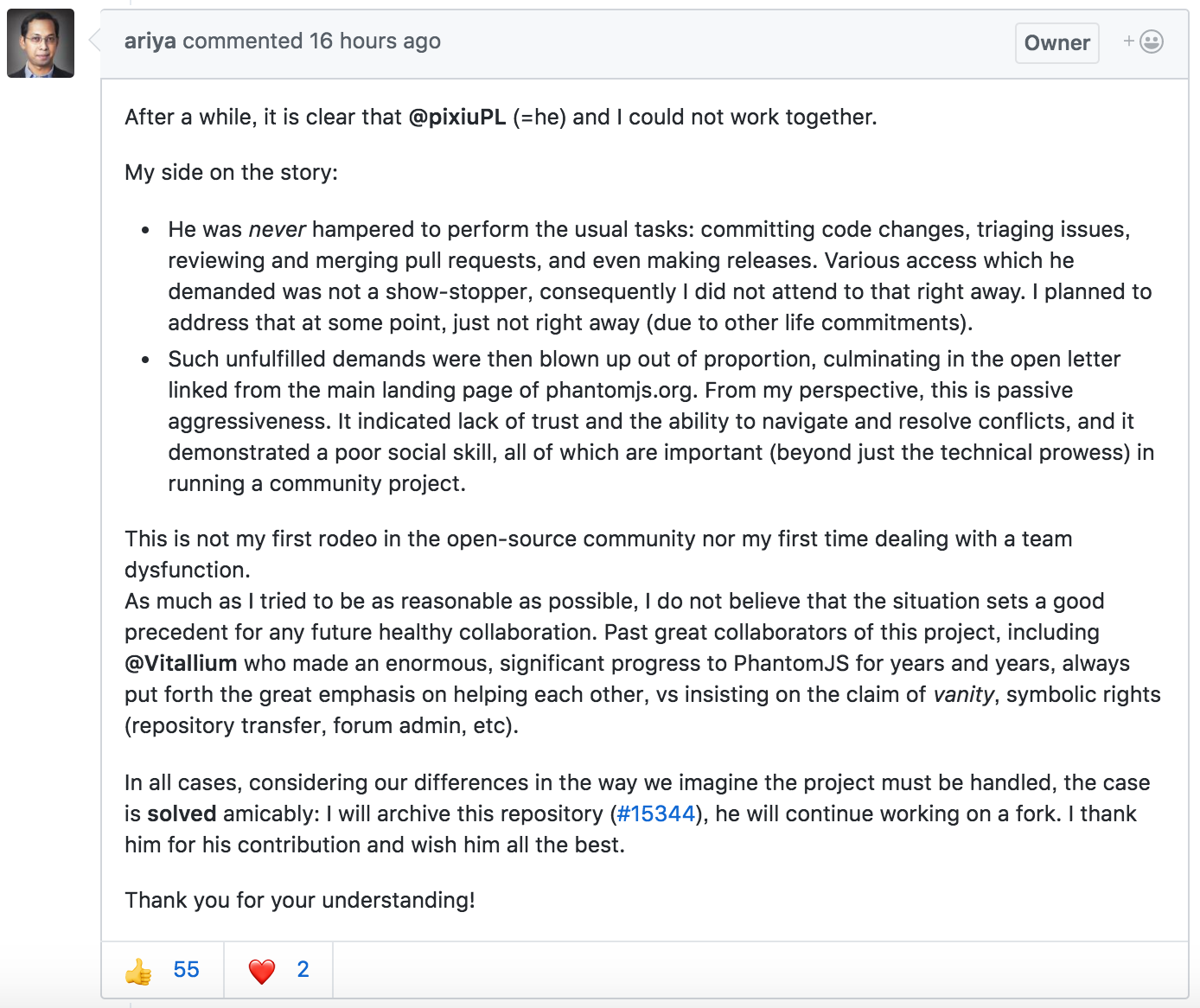Open the ariya username profile link
1200x1008 pixels.
tap(150, 41)
